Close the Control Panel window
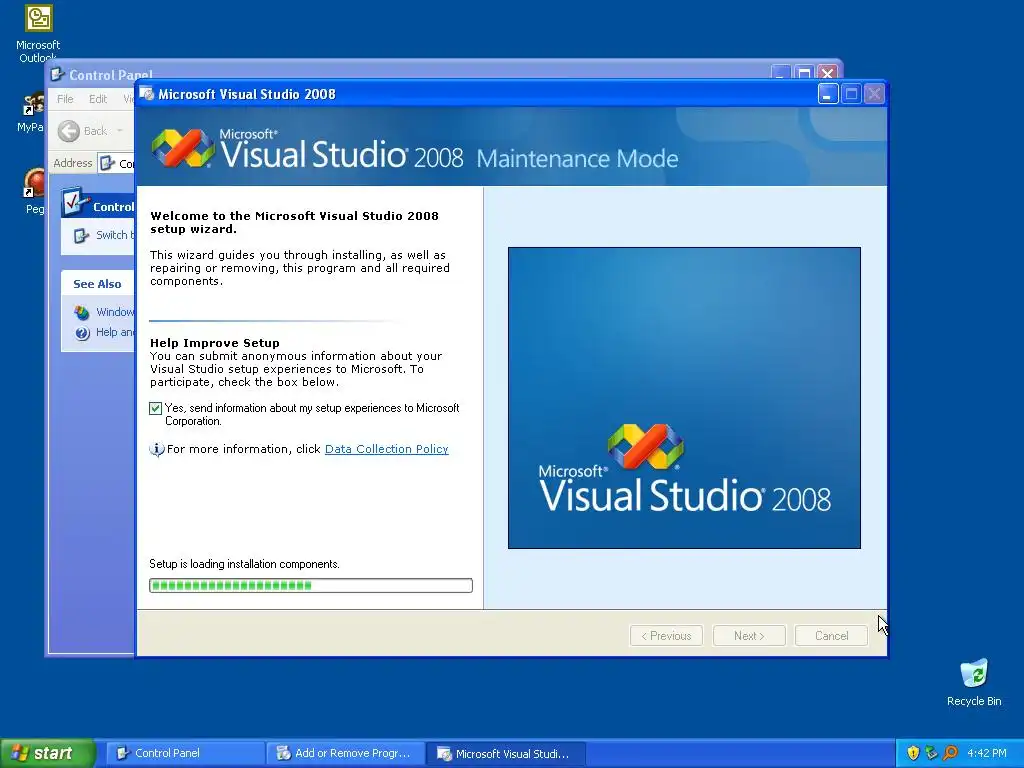The image size is (1024, 768). pos(827,73)
